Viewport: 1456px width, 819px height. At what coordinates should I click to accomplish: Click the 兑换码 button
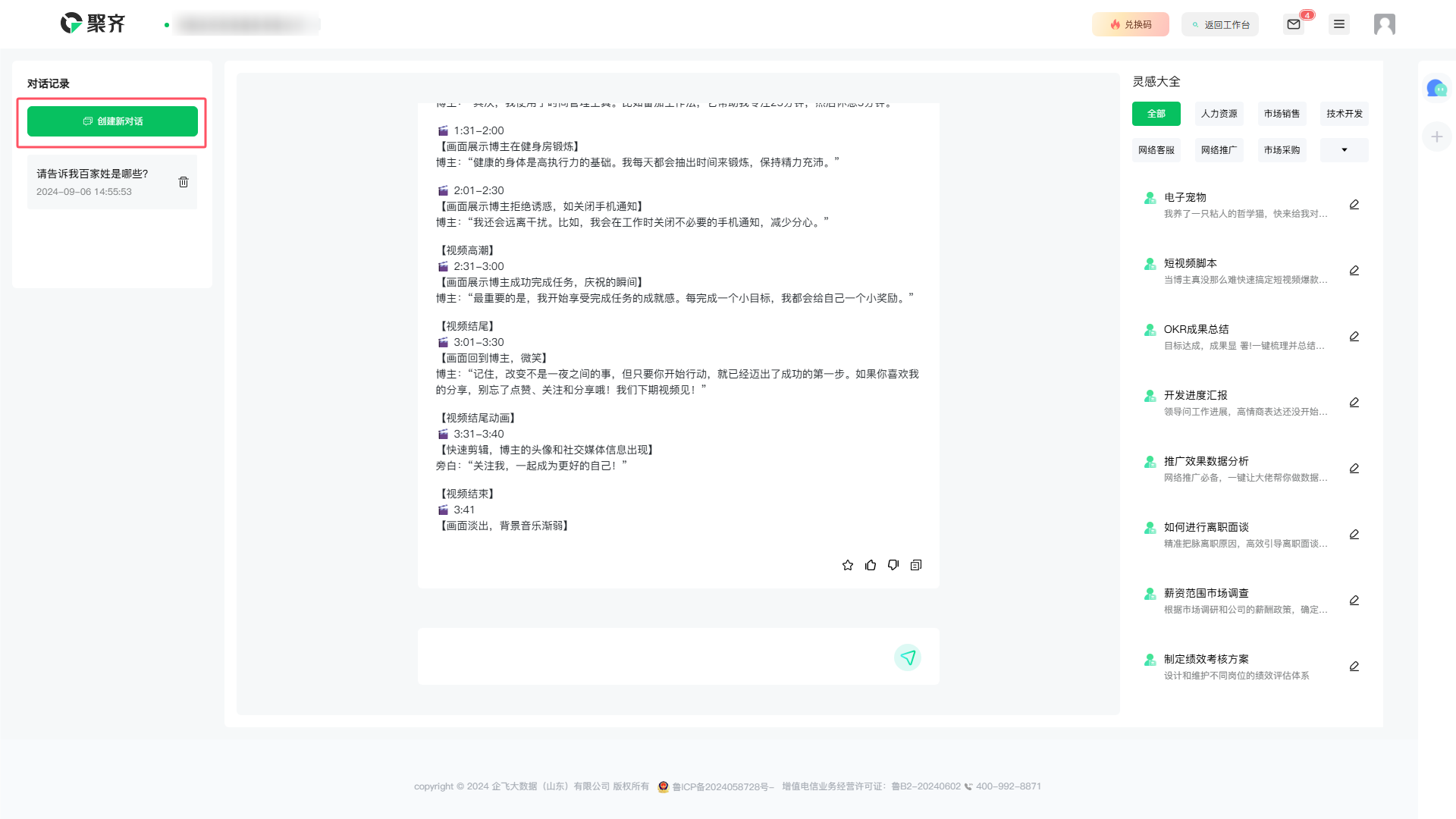coord(1131,24)
